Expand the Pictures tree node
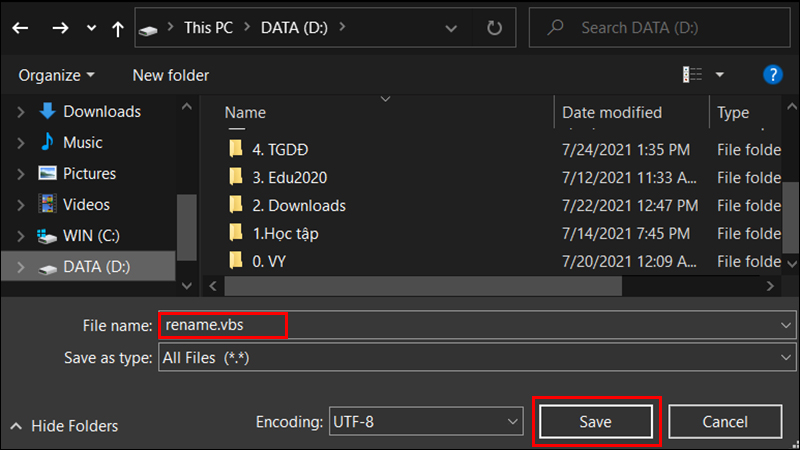Screen dimensions: 800x450 (20, 174)
